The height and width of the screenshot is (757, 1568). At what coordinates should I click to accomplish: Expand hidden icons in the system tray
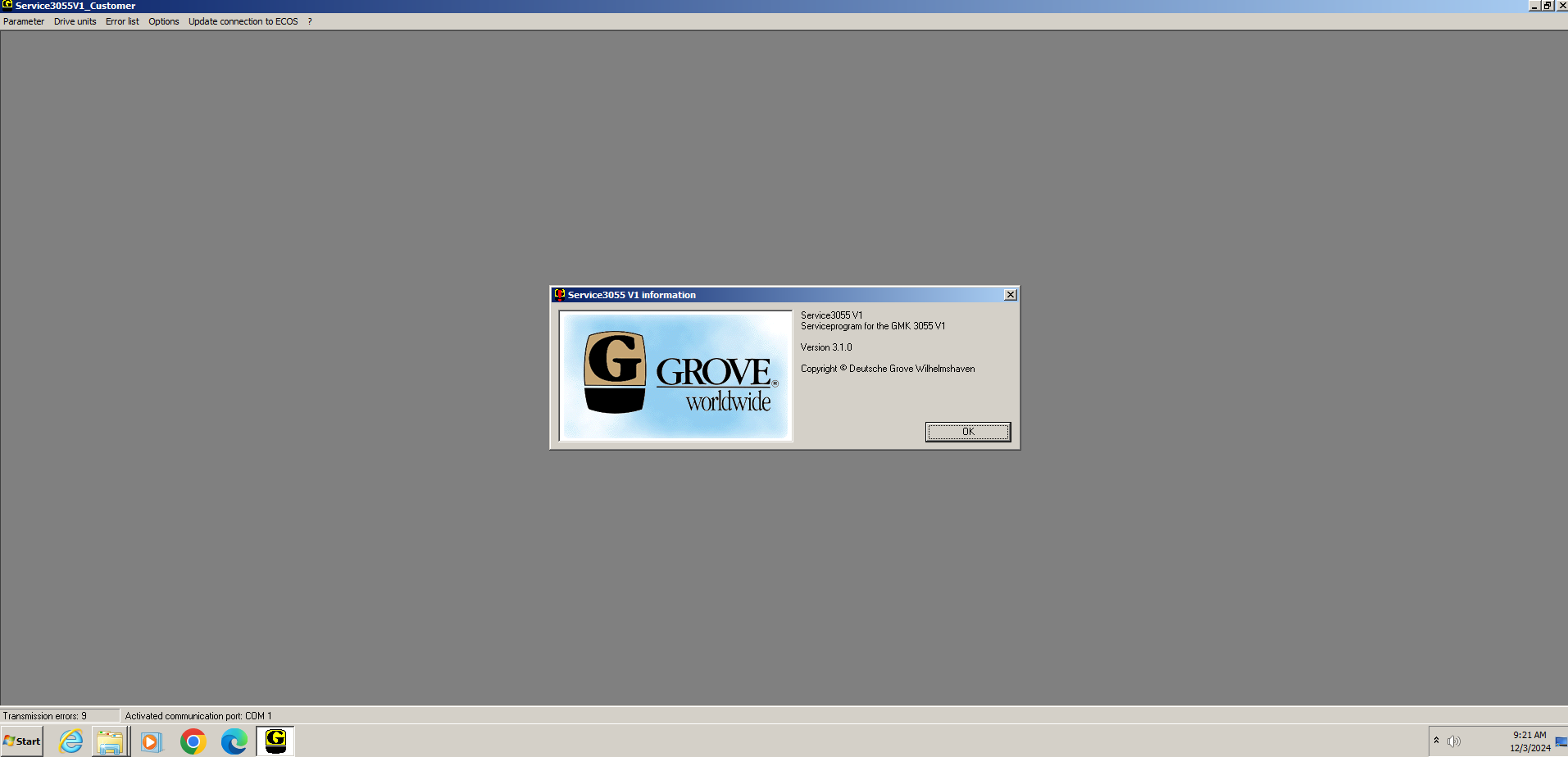(1436, 741)
